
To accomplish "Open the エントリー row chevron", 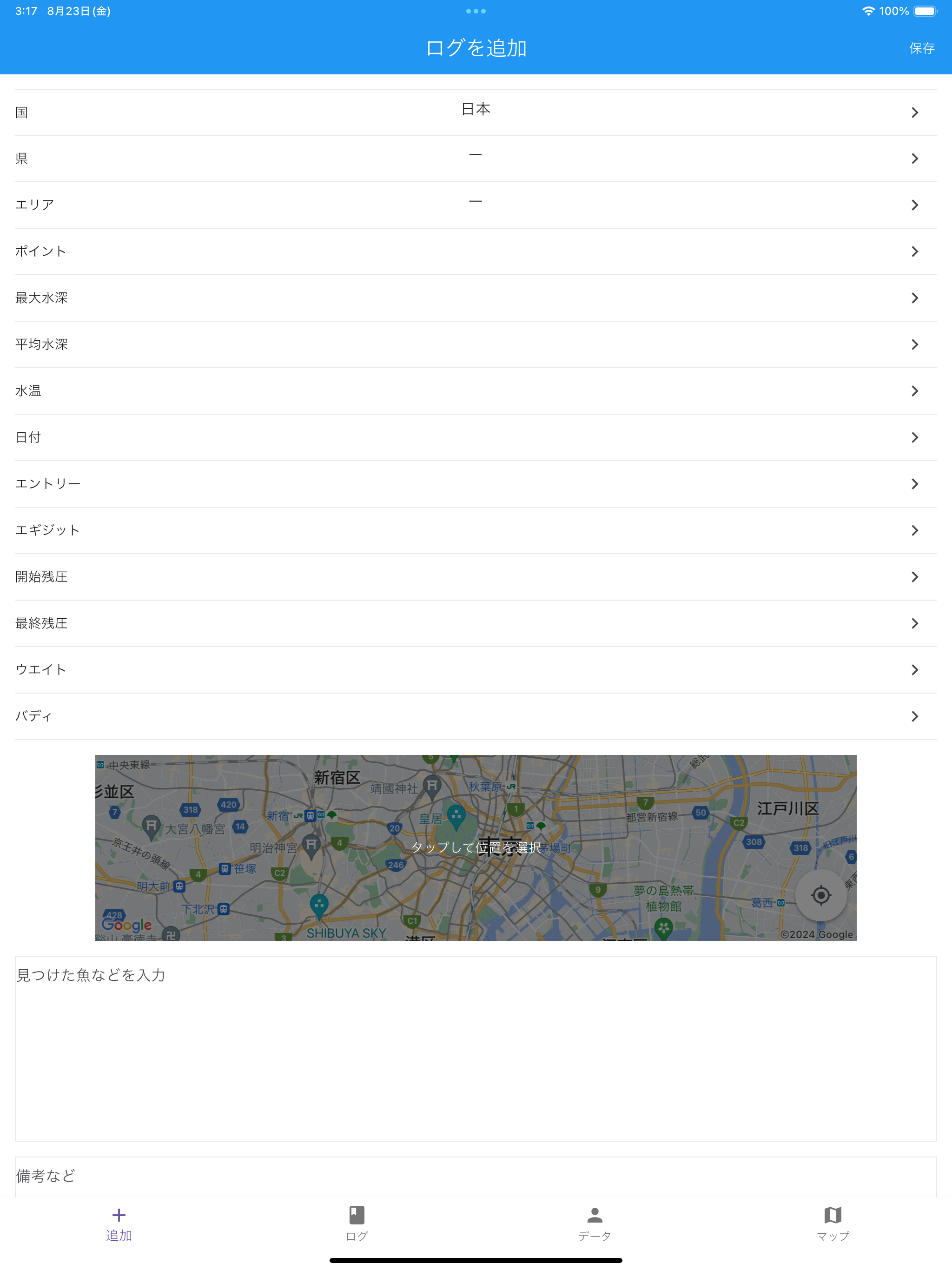I will [x=915, y=484].
